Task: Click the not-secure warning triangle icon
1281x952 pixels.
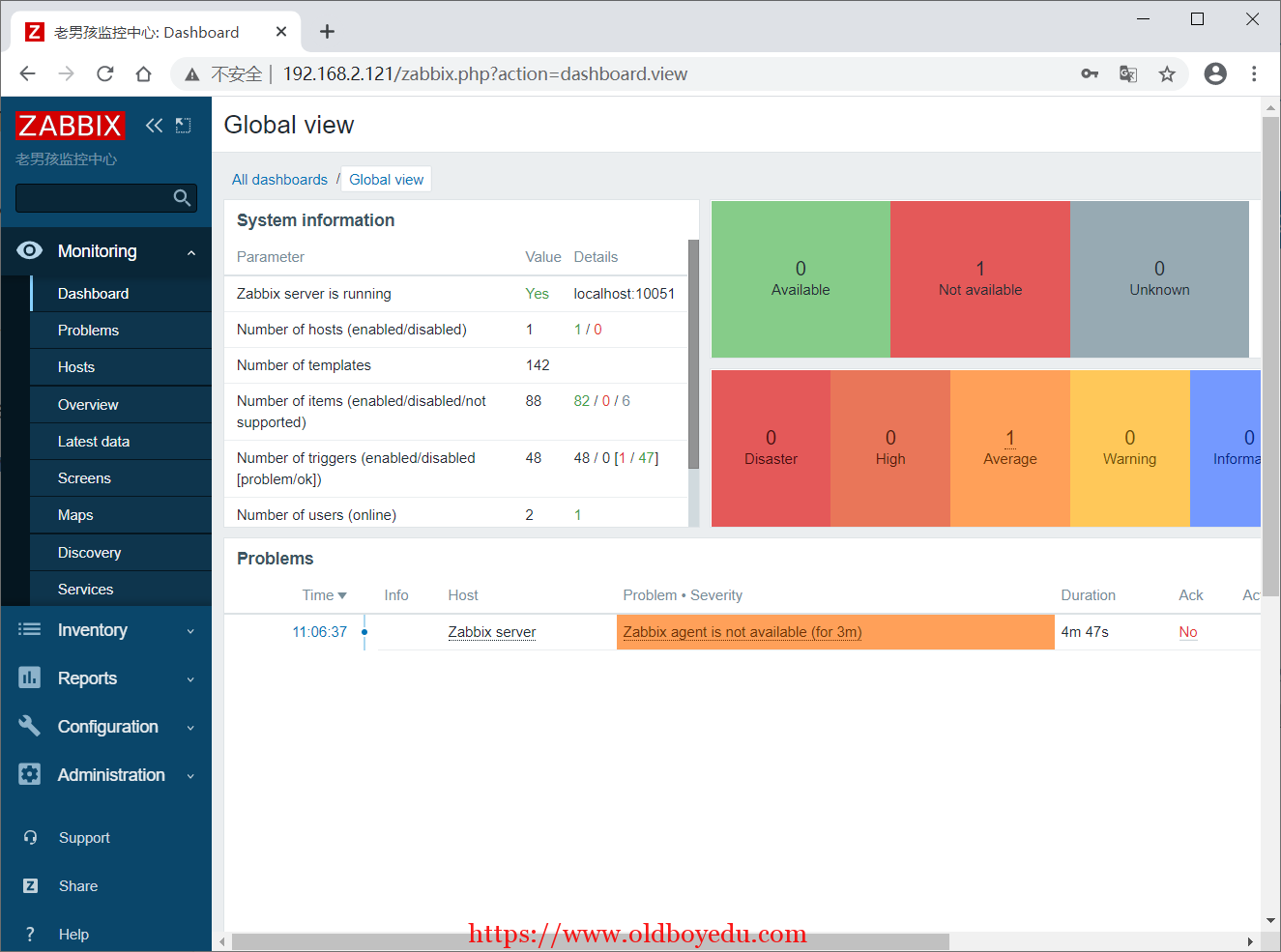Action: (192, 74)
